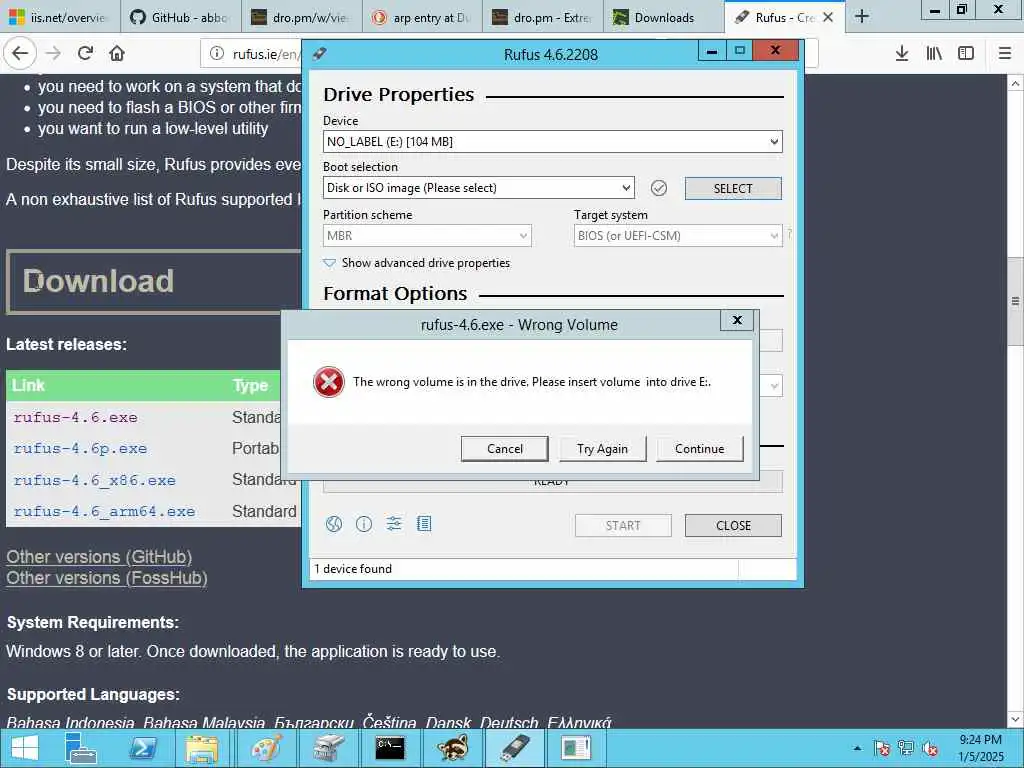Open Paint from the taskbar
1024x768 pixels.
pyautogui.click(x=266, y=748)
